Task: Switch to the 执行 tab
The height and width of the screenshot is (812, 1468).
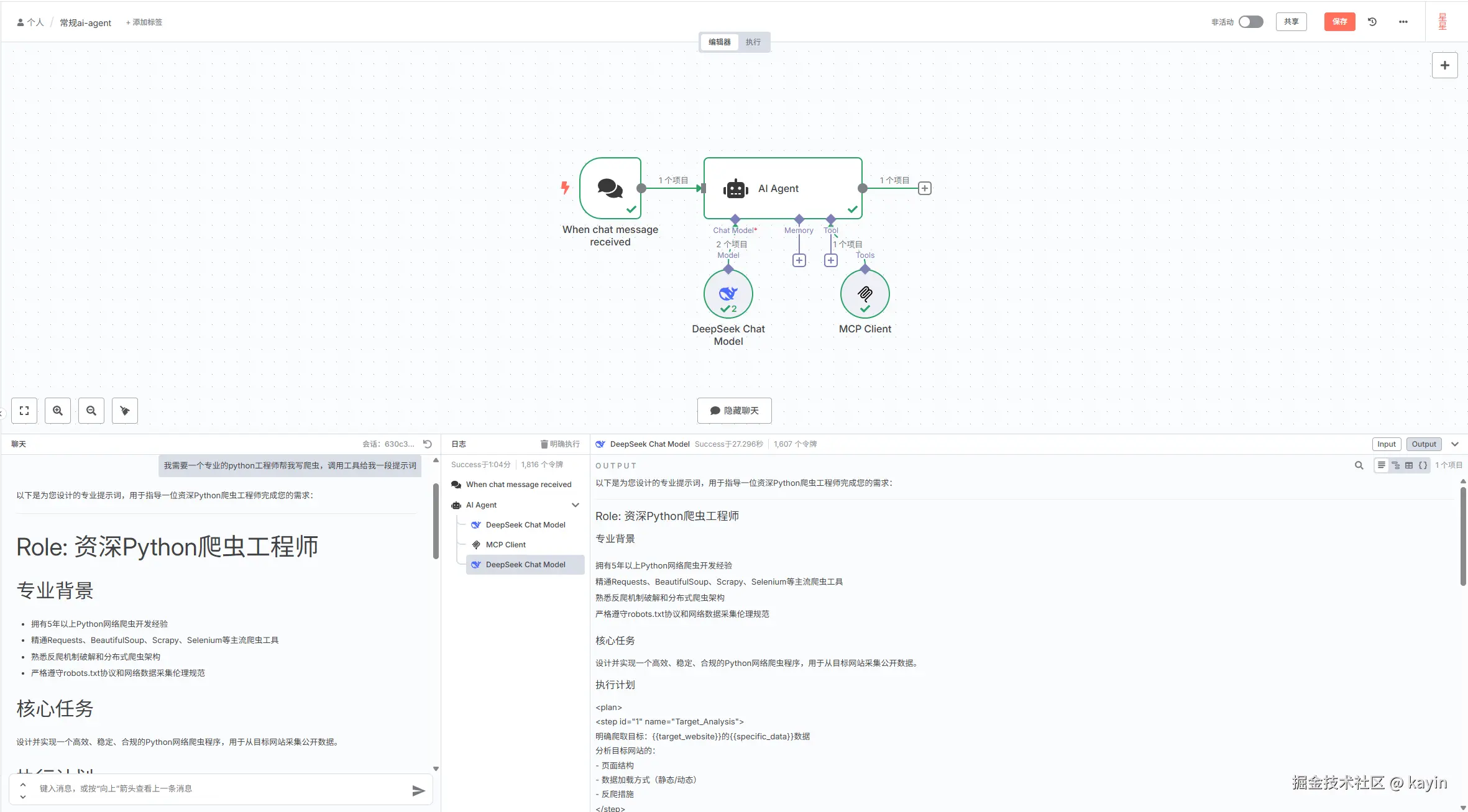Action: coord(753,42)
